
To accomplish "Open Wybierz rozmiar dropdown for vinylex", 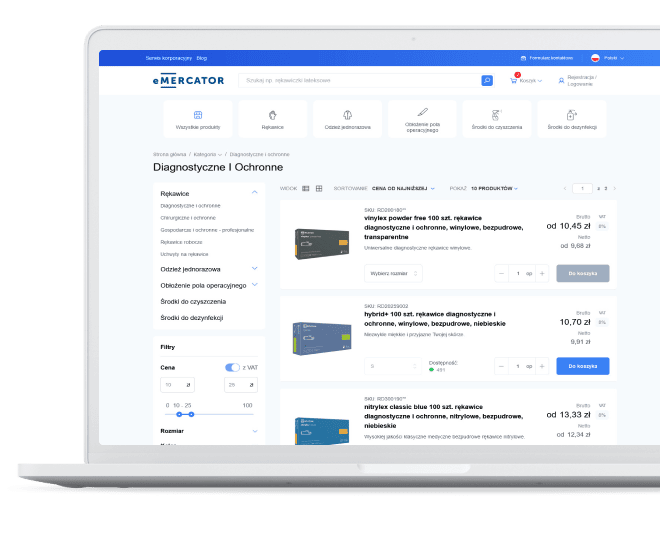I will coord(393,274).
